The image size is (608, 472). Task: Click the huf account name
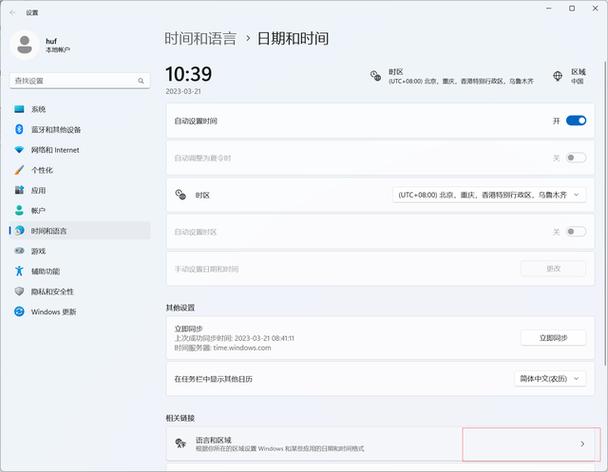click(51, 41)
